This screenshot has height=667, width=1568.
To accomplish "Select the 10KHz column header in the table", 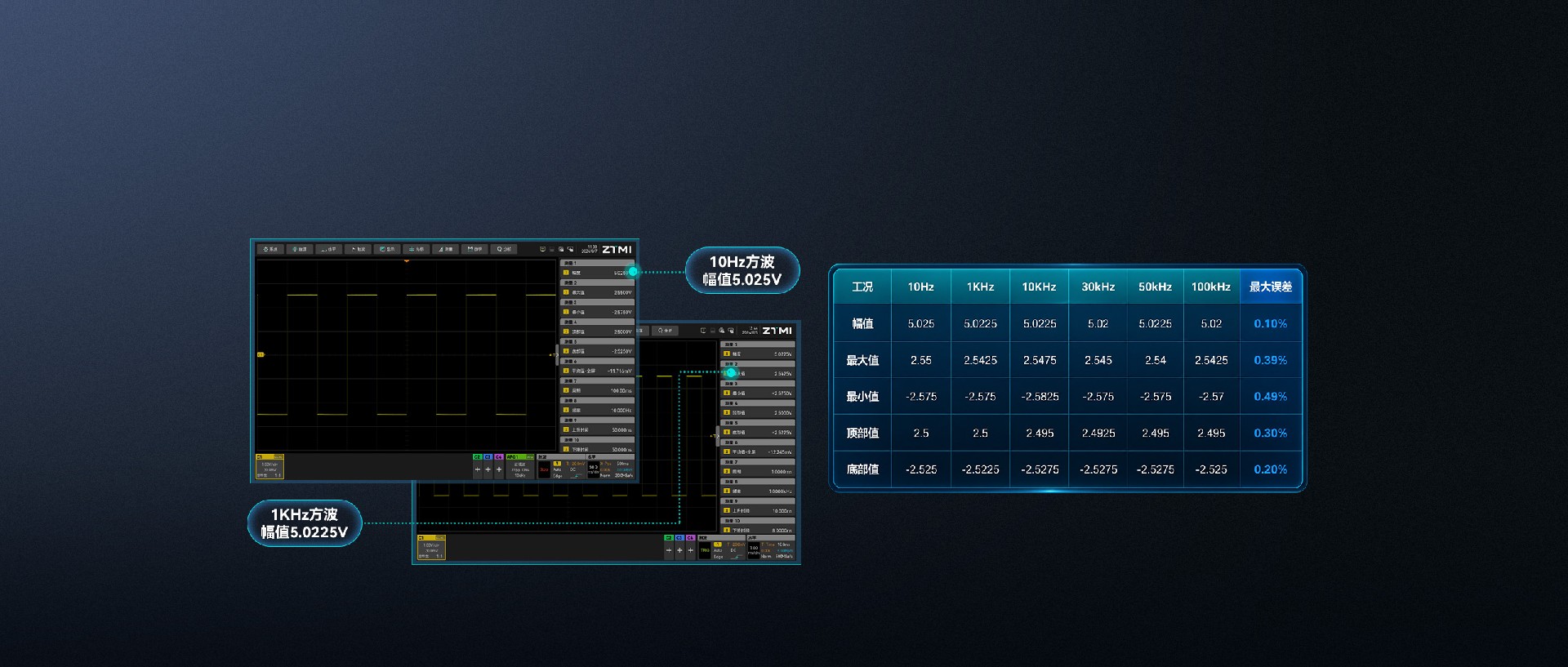I will coord(1039,287).
